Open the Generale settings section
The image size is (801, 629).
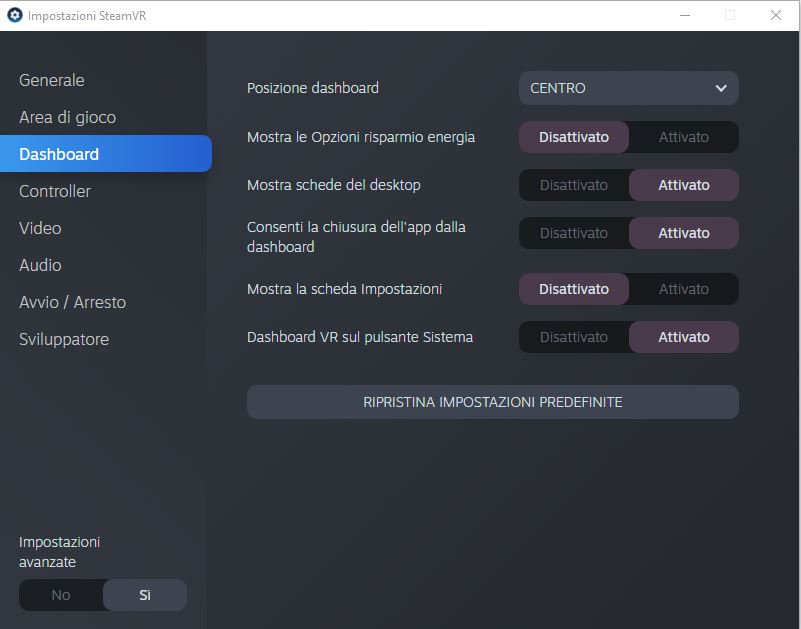coord(52,80)
